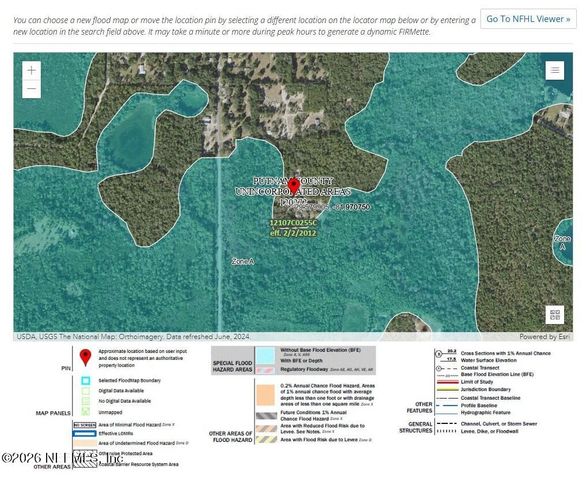Image resolution: width=587 pixels, height=480 pixels.
Task: Click the Regulatory Floodway legend swatch
Action: tap(266, 370)
